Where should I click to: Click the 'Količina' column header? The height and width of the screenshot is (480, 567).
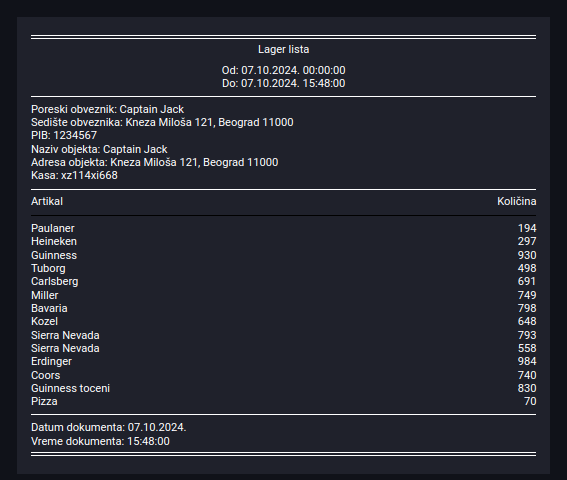[517, 201]
